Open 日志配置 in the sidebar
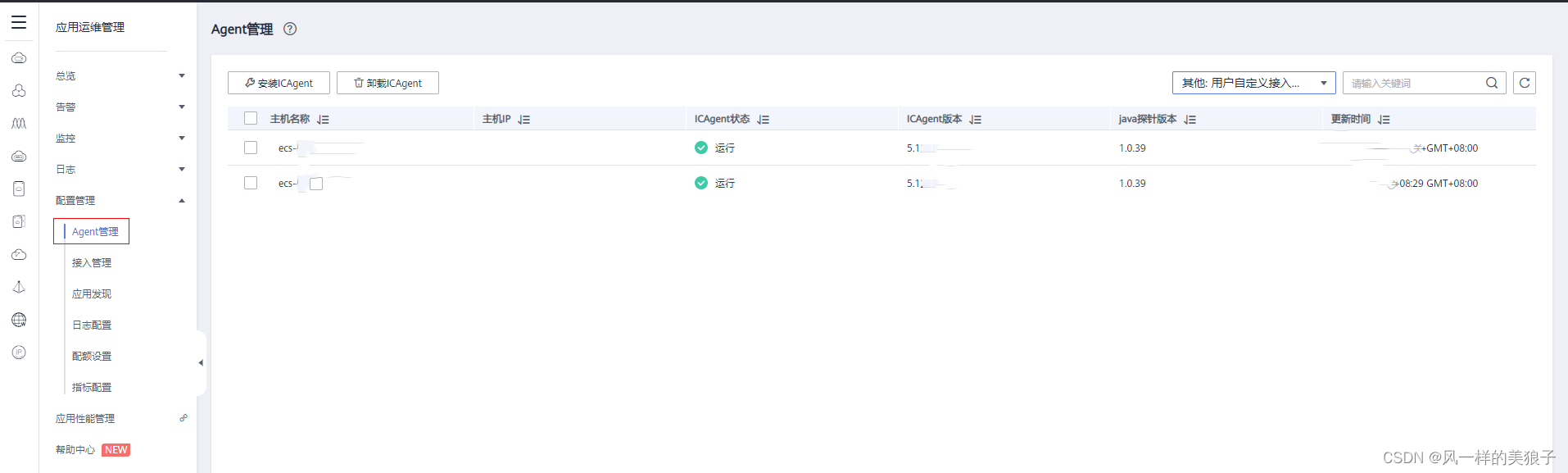The height and width of the screenshot is (473, 1568). click(92, 325)
